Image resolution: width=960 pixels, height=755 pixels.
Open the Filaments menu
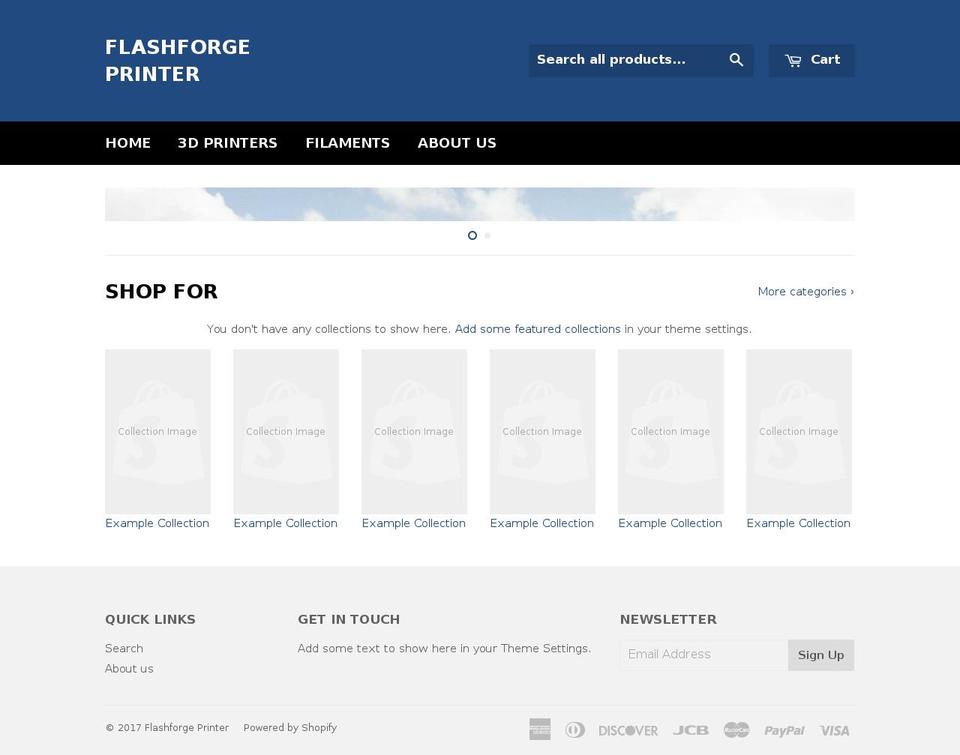tap(347, 142)
